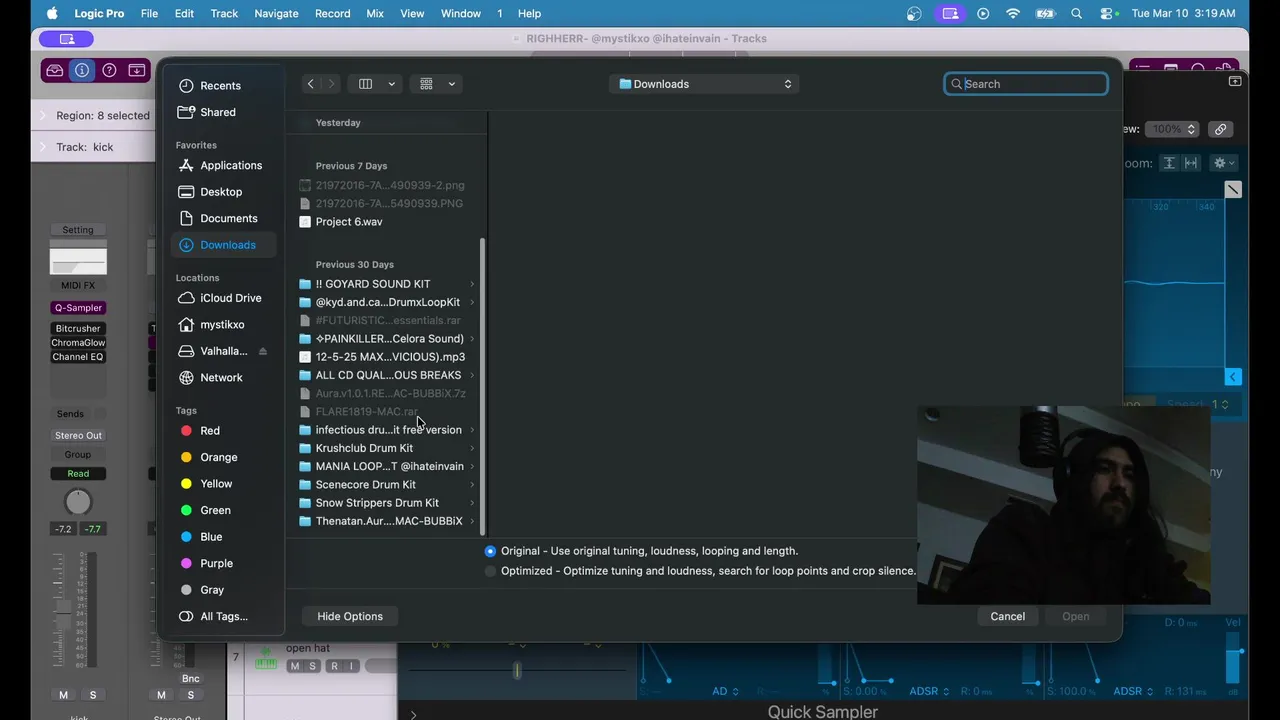The image size is (1280, 720).
Task: Expand the Track: kick section
Action: click(43, 147)
